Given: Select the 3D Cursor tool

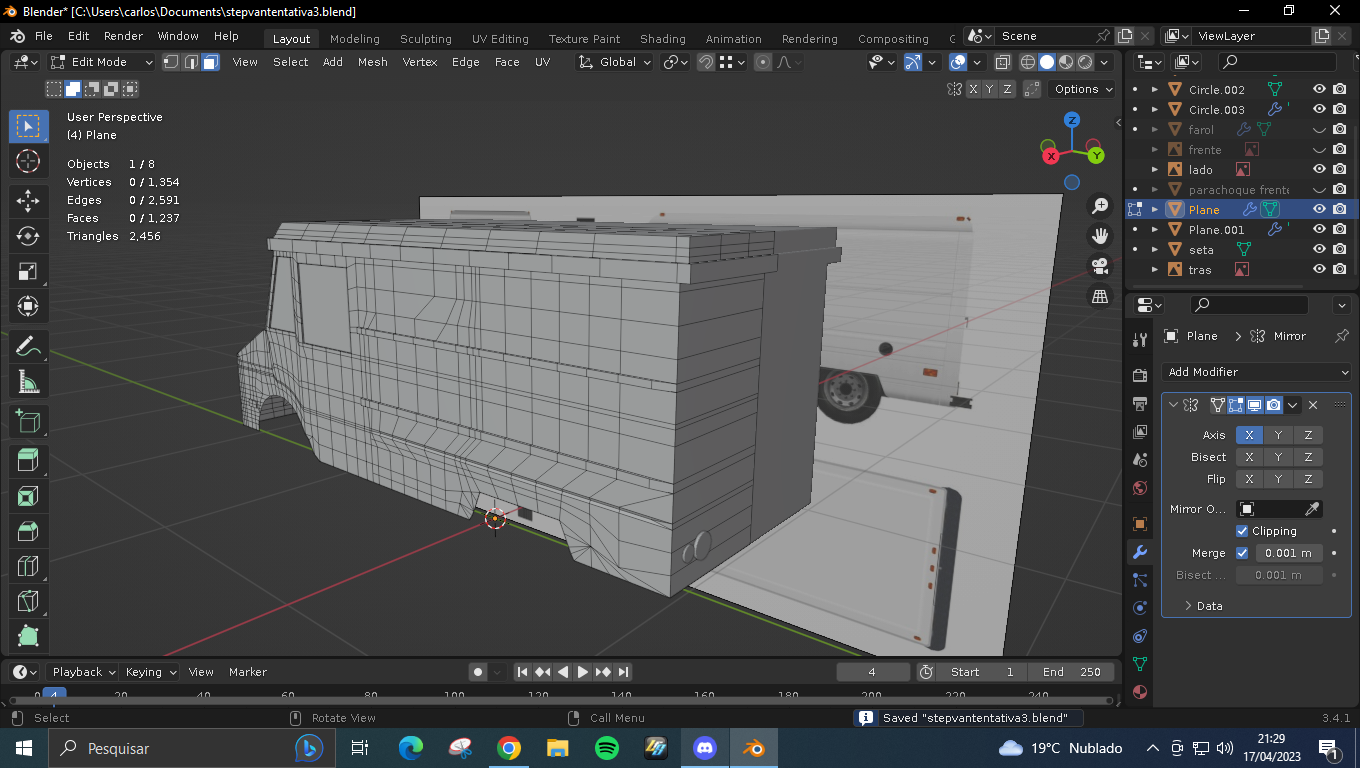Looking at the screenshot, I should click(28, 162).
